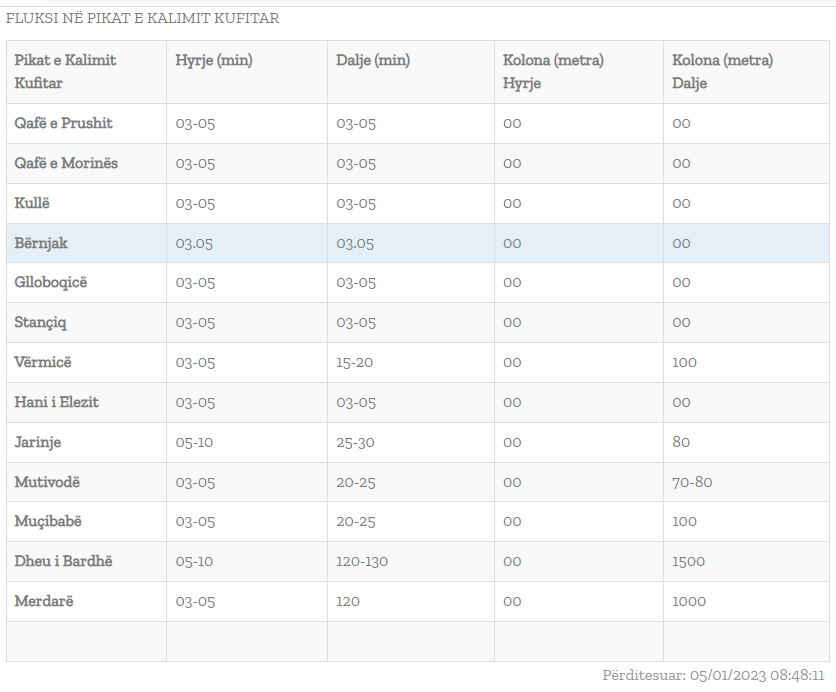Click the Jarinje border crossing name

coord(38,442)
